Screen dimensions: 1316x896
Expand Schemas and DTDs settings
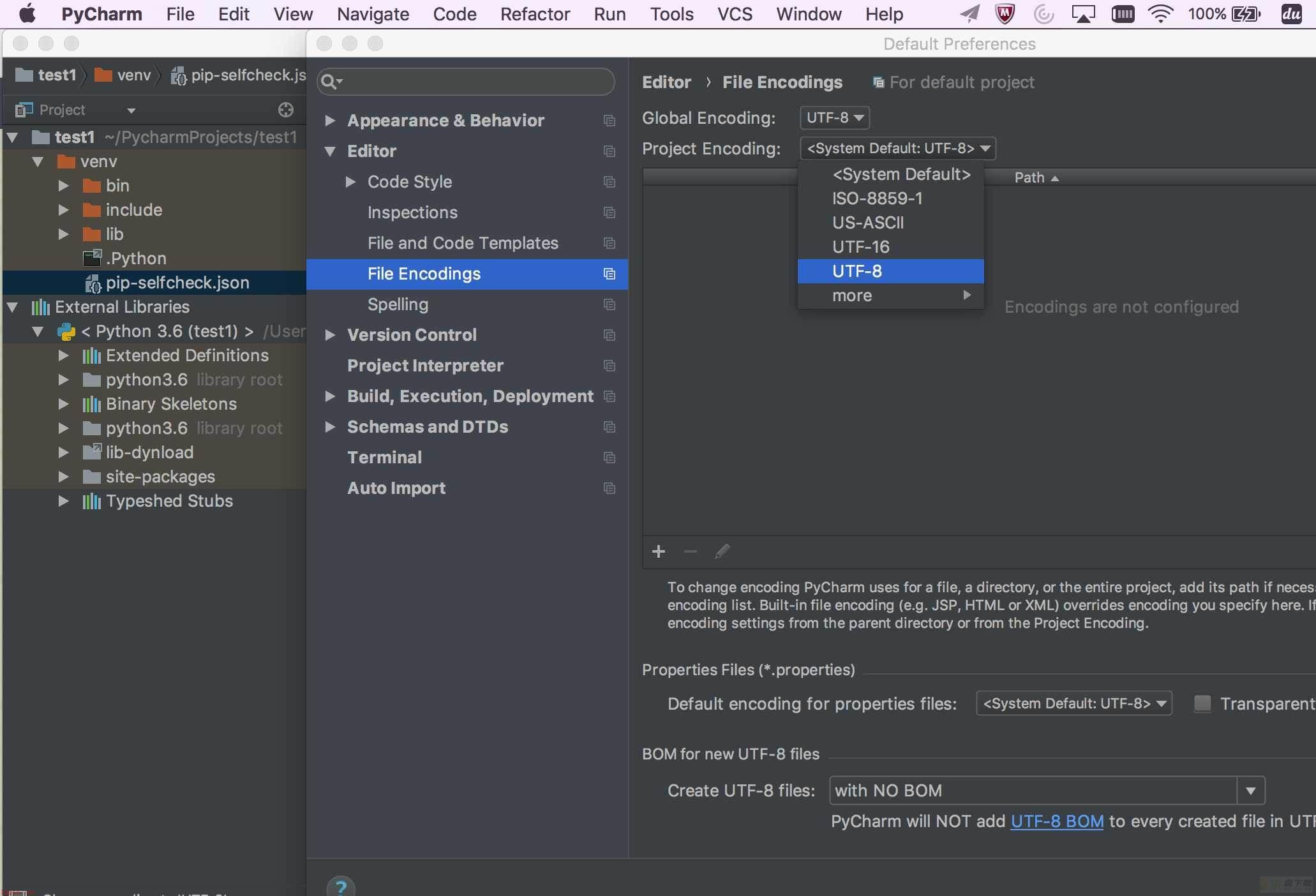pyautogui.click(x=330, y=427)
